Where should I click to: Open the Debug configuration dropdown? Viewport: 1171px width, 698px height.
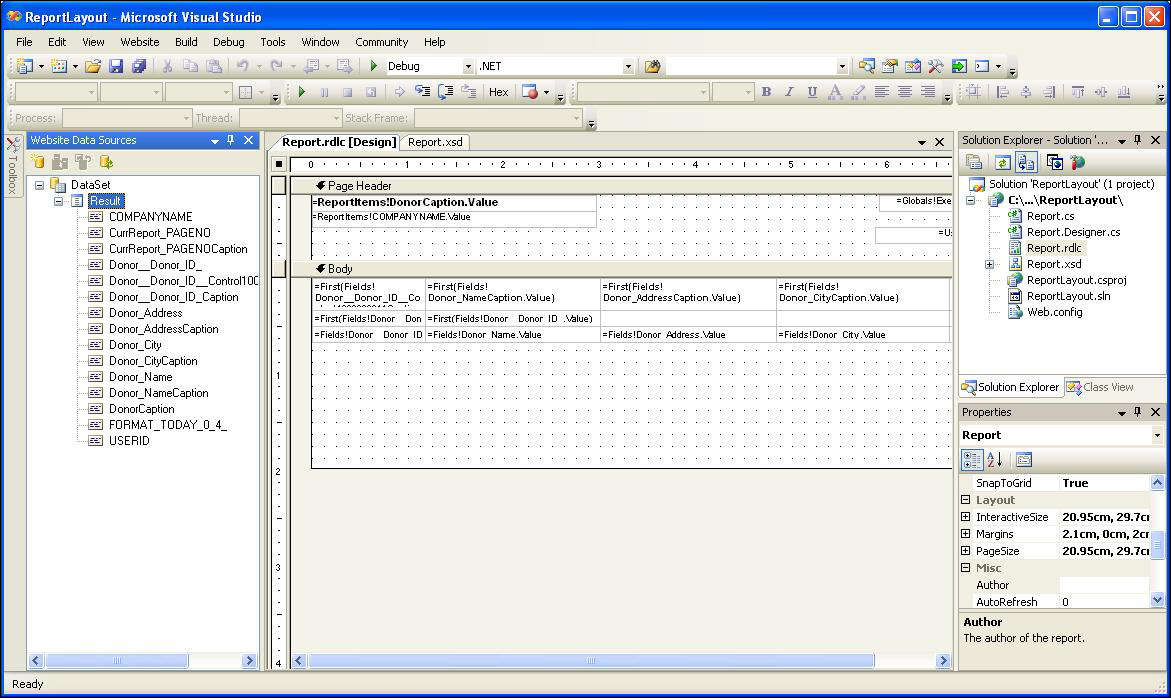468,66
